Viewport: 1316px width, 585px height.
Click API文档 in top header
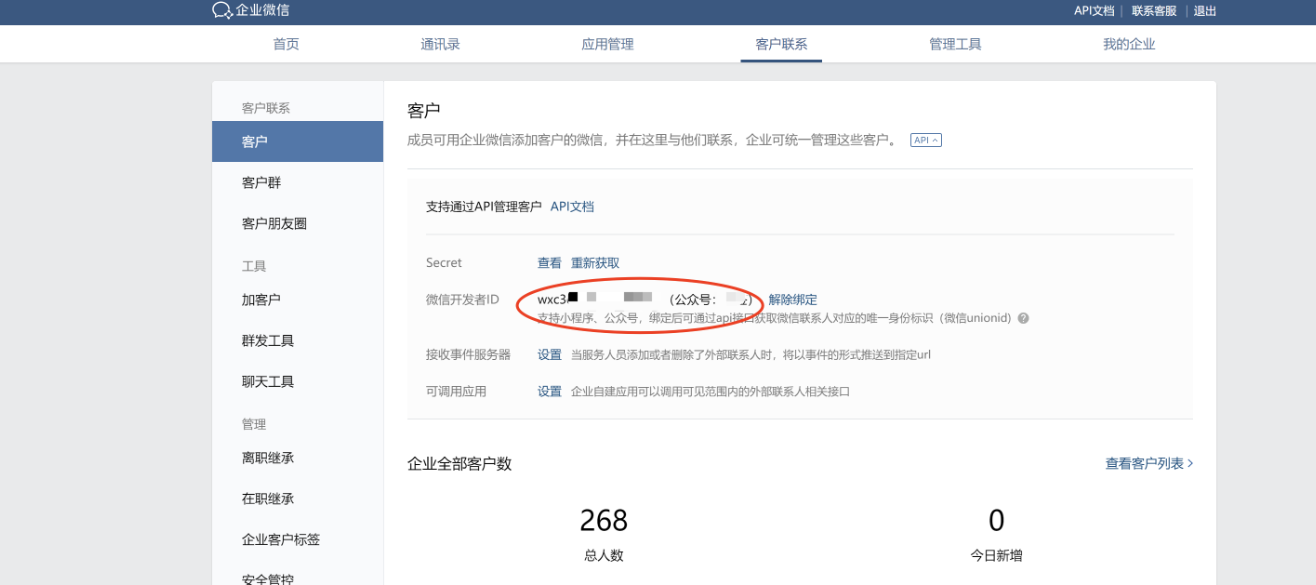(1093, 11)
